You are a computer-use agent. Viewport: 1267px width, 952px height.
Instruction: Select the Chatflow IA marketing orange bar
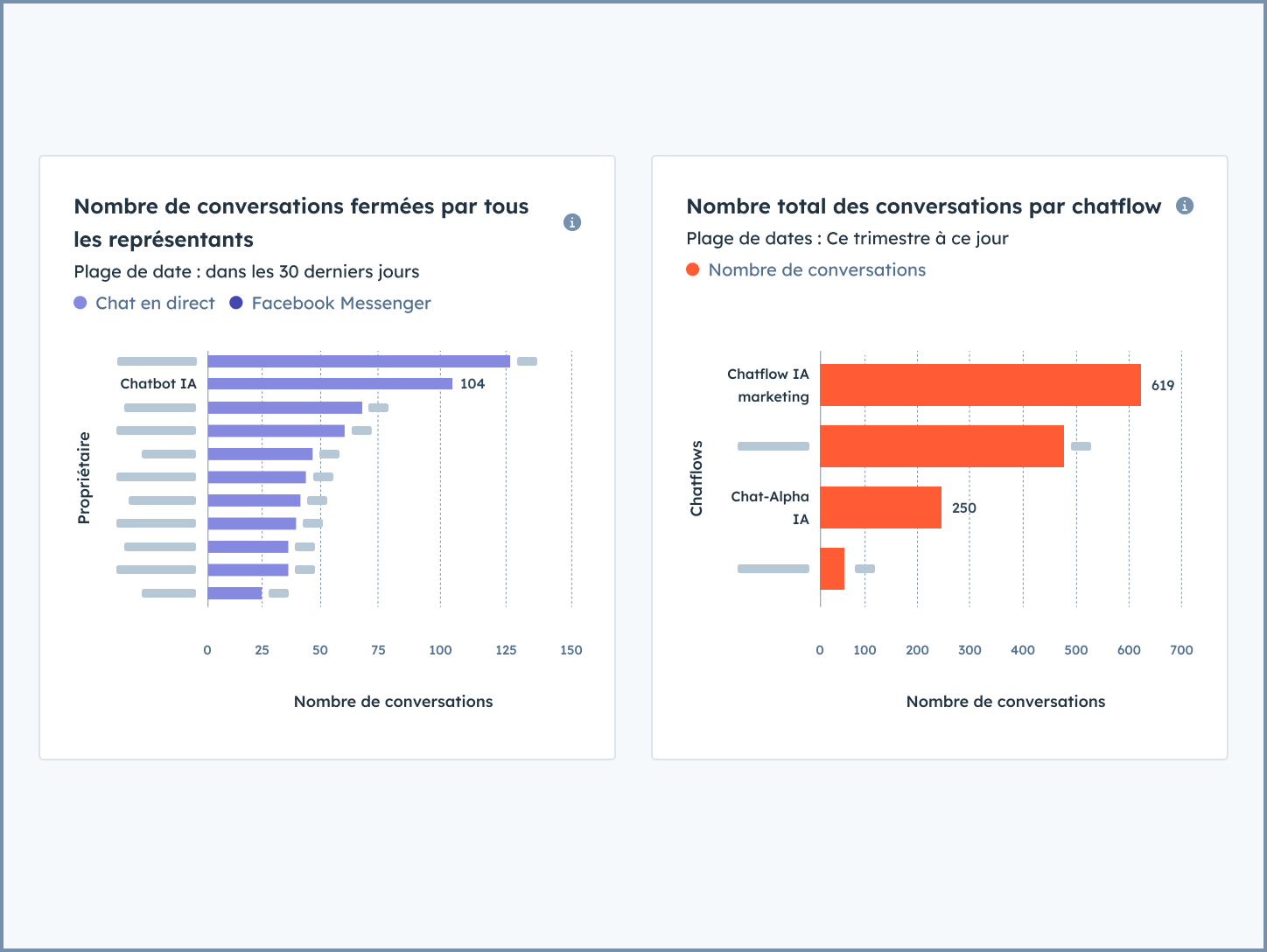pos(980,385)
